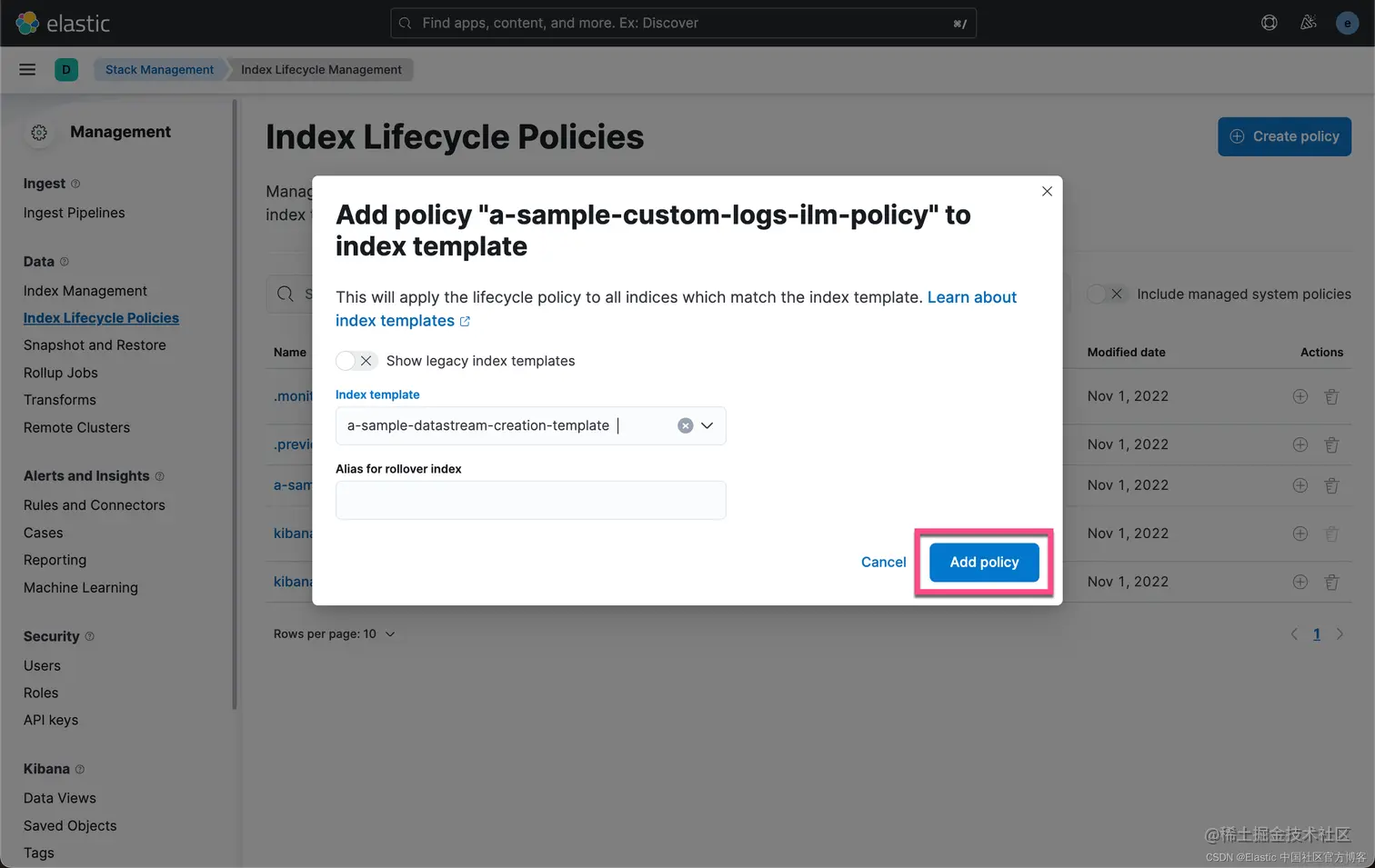Open Saved Objects in sidebar
This screenshot has height=868, width=1375.
click(70, 825)
